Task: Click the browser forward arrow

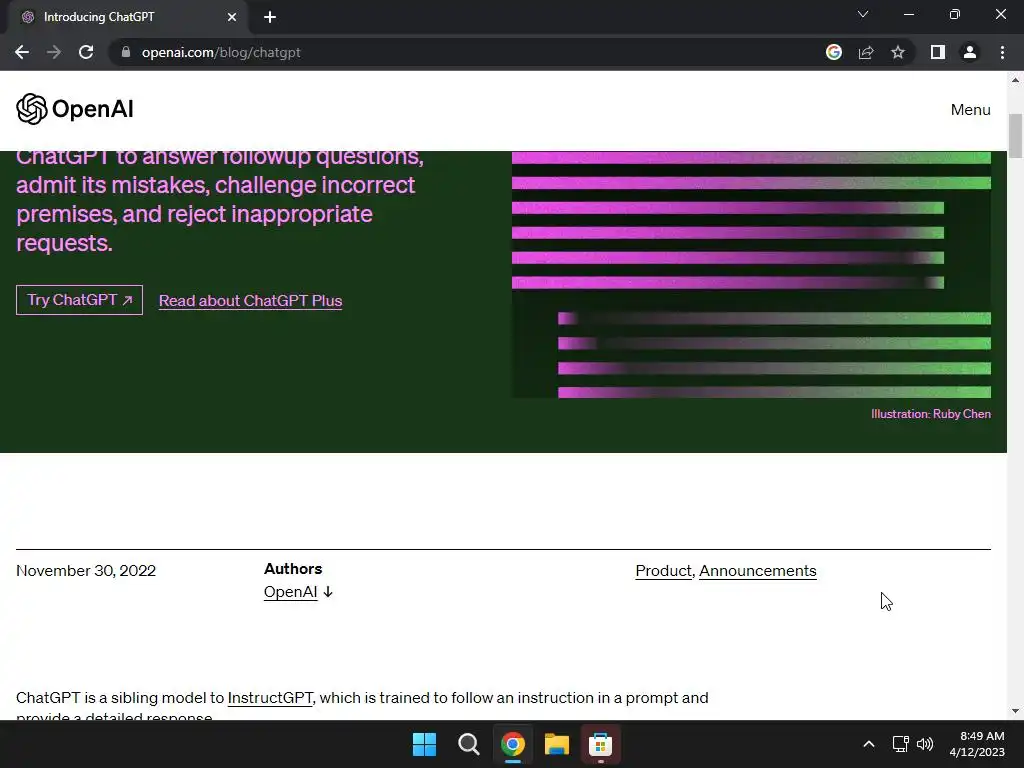Action: [x=54, y=52]
